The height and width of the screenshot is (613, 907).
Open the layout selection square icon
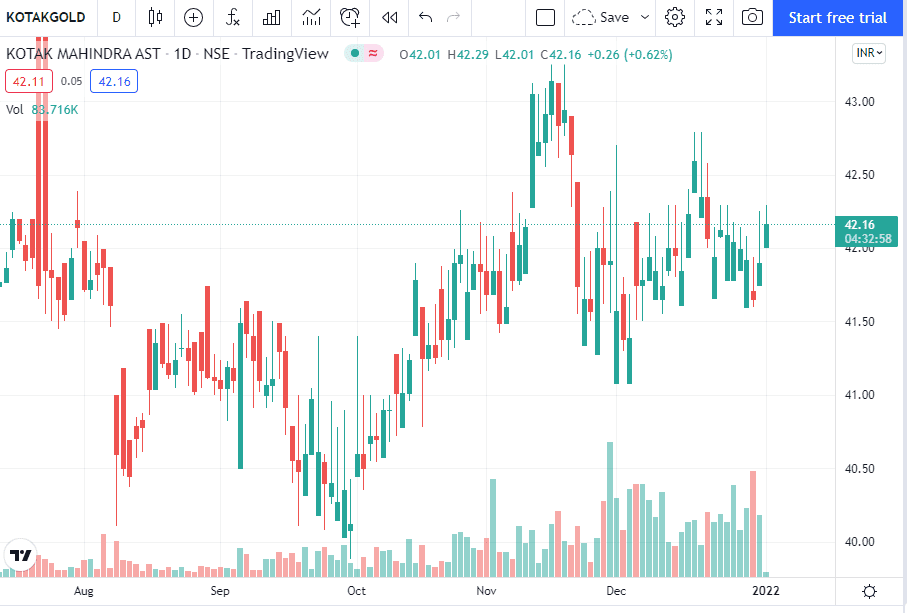coord(545,17)
